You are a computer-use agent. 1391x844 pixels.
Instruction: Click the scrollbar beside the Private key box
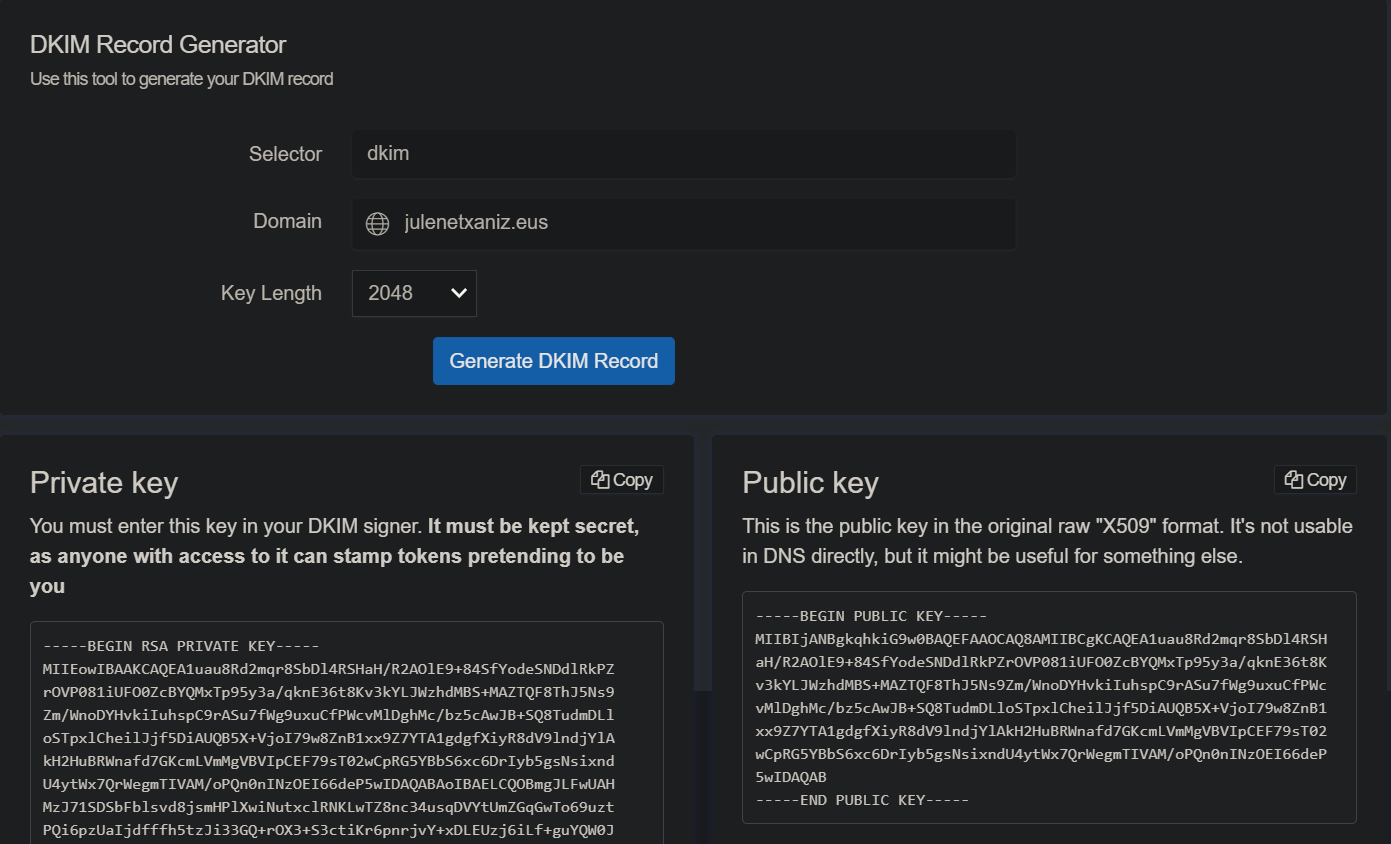click(x=700, y=560)
